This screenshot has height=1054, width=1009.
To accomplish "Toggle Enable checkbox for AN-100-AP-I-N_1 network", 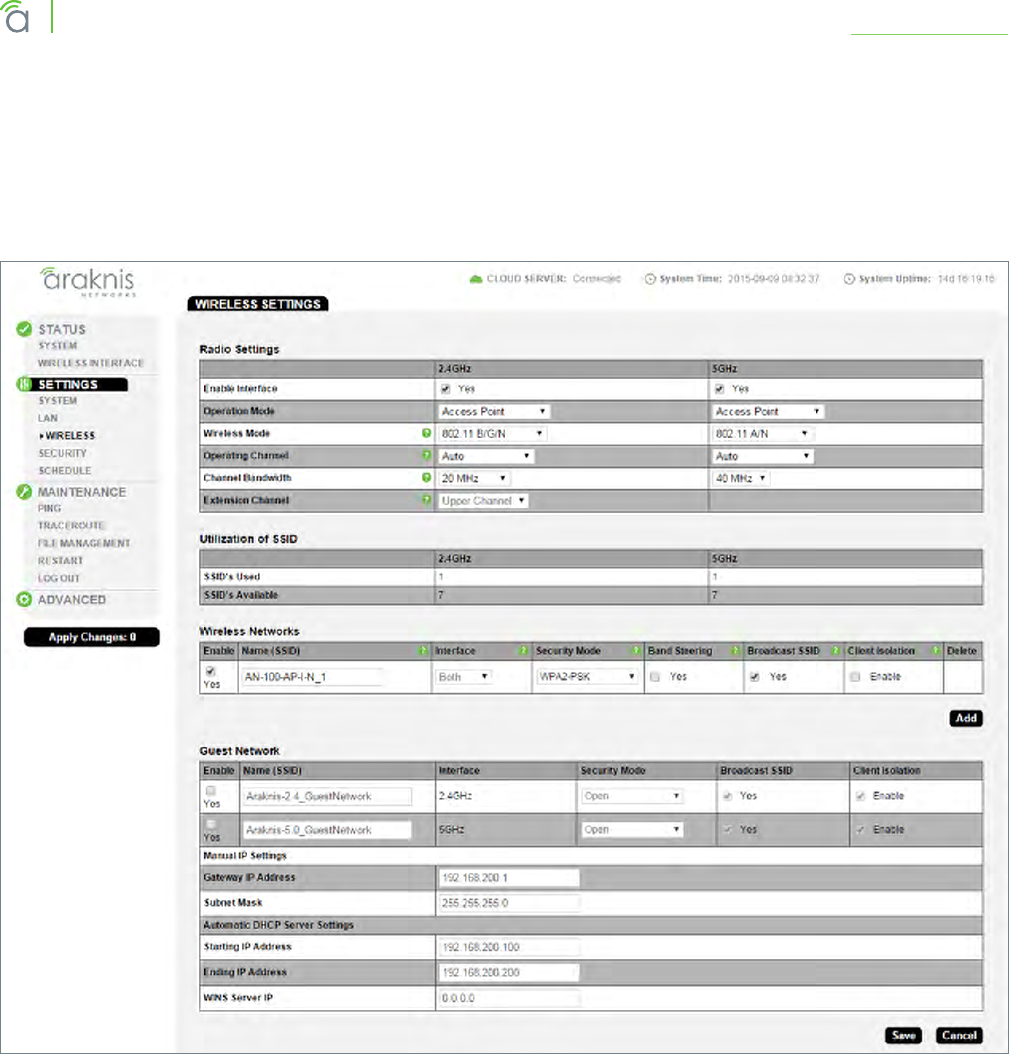I will tap(210, 671).
